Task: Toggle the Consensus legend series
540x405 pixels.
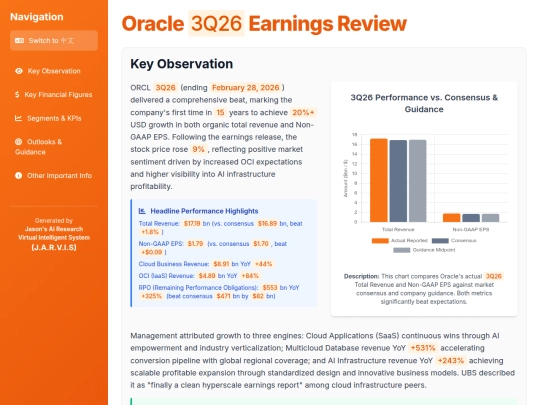Action: (454, 240)
